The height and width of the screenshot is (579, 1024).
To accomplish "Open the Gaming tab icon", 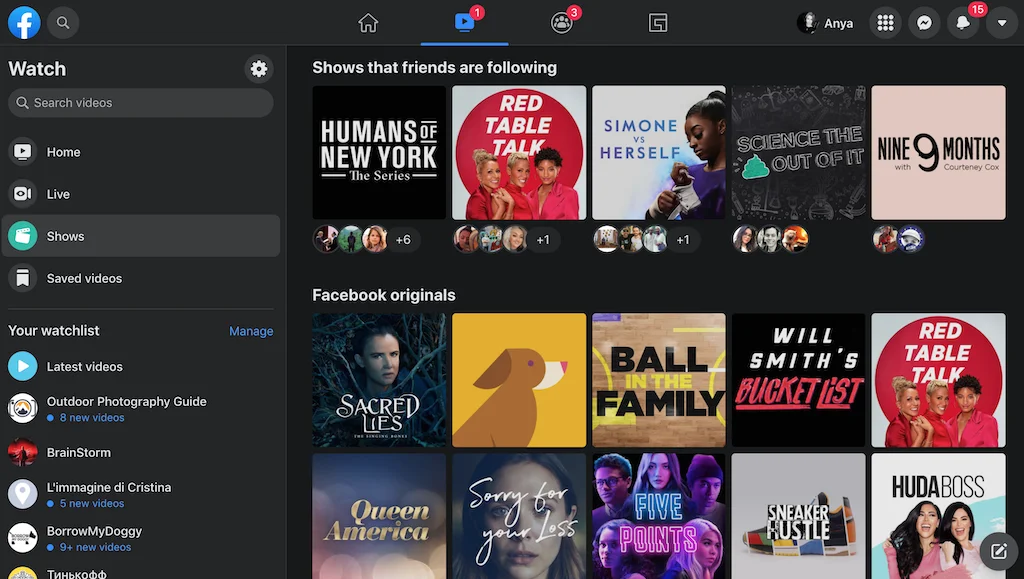I will coord(658,23).
